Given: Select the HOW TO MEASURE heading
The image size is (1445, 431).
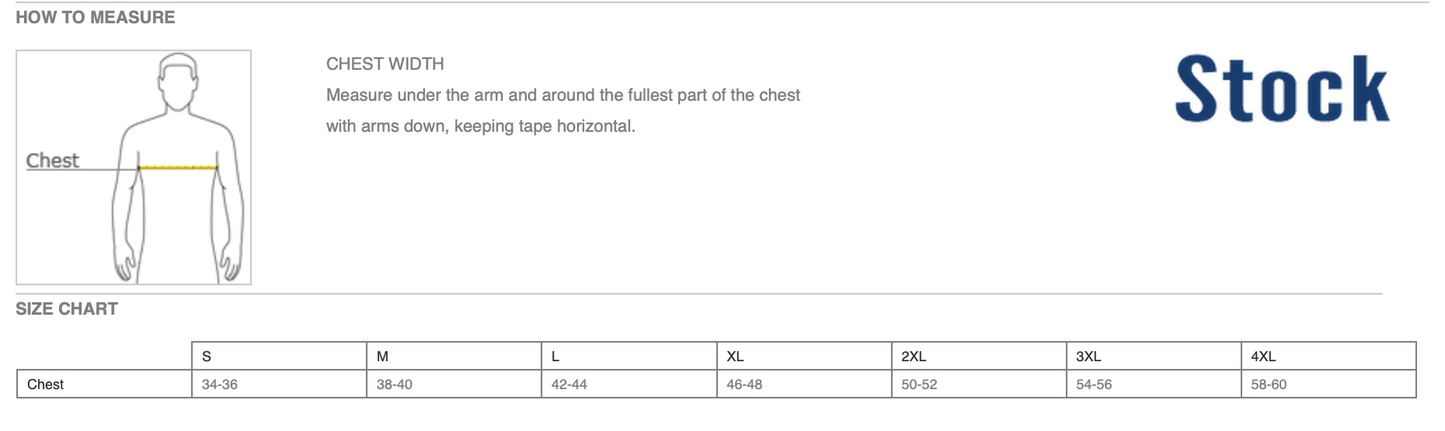Looking at the screenshot, I should tap(95, 17).
